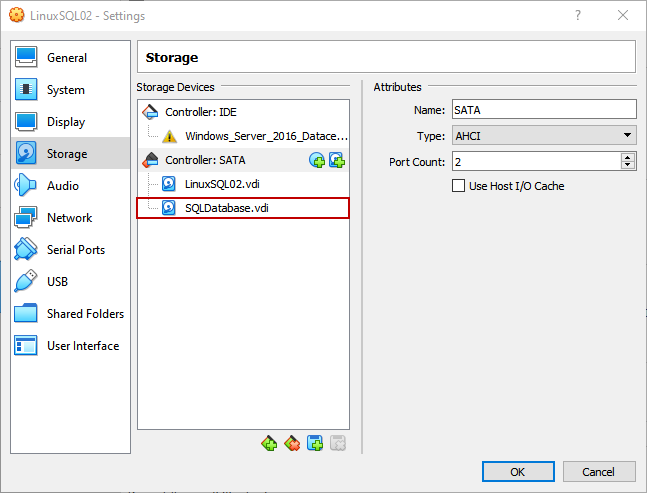This screenshot has height=493, width=647.
Task: Click the add new controller icon below the list
Action: [269, 443]
